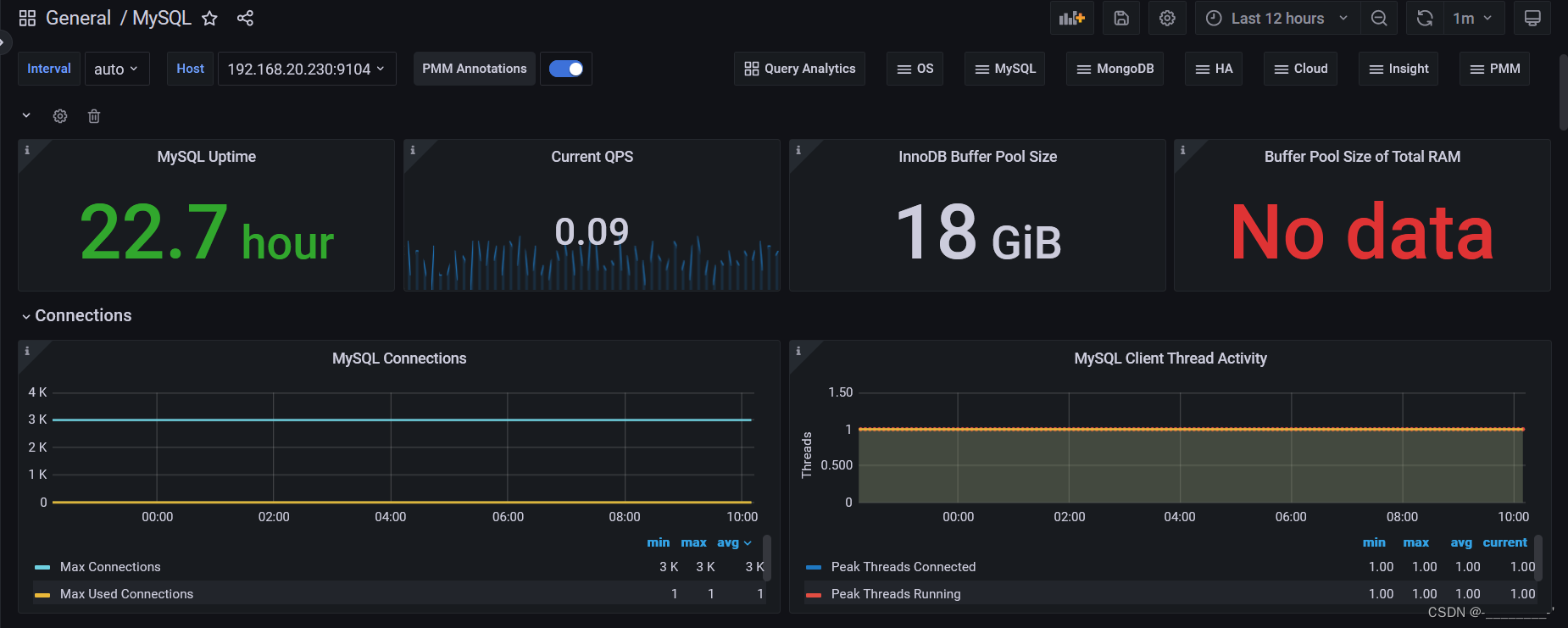Open InnoDB Buffer Pool Size panel title menu
This screenshot has width=1568, height=628.
click(x=978, y=157)
